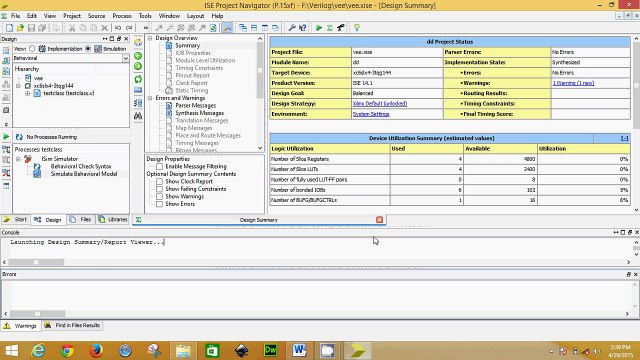The height and width of the screenshot is (360, 640).
Task: Open the Project menu
Action: pos(72,16)
